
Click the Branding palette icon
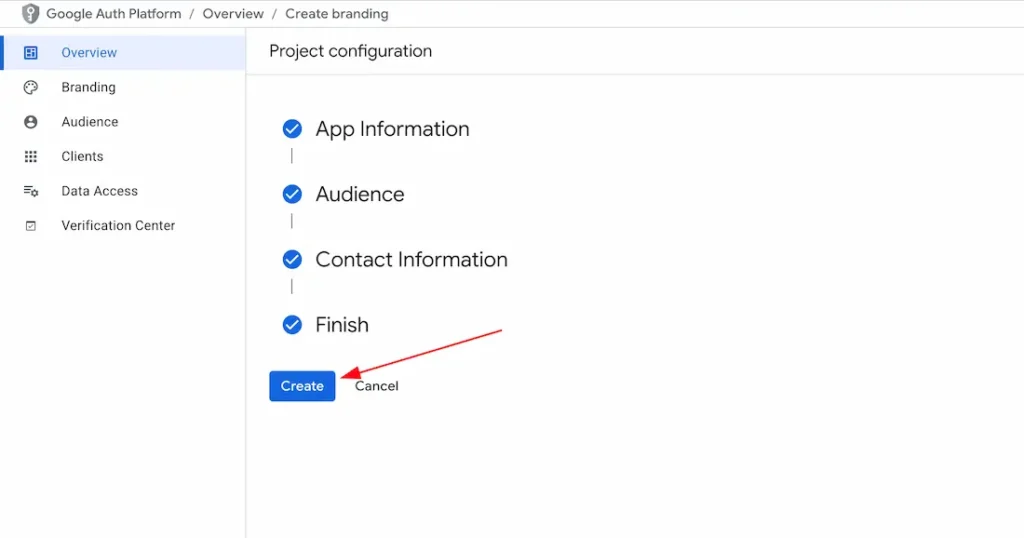click(31, 88)
